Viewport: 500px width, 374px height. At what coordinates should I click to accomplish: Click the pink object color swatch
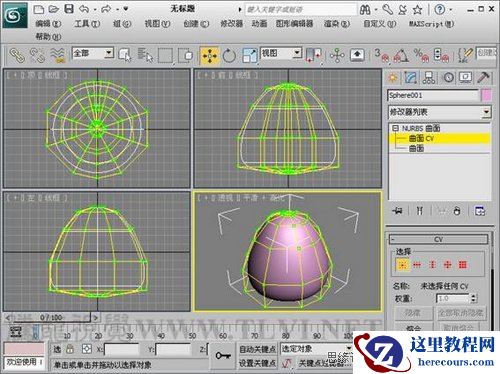click(x=487, y=96)
